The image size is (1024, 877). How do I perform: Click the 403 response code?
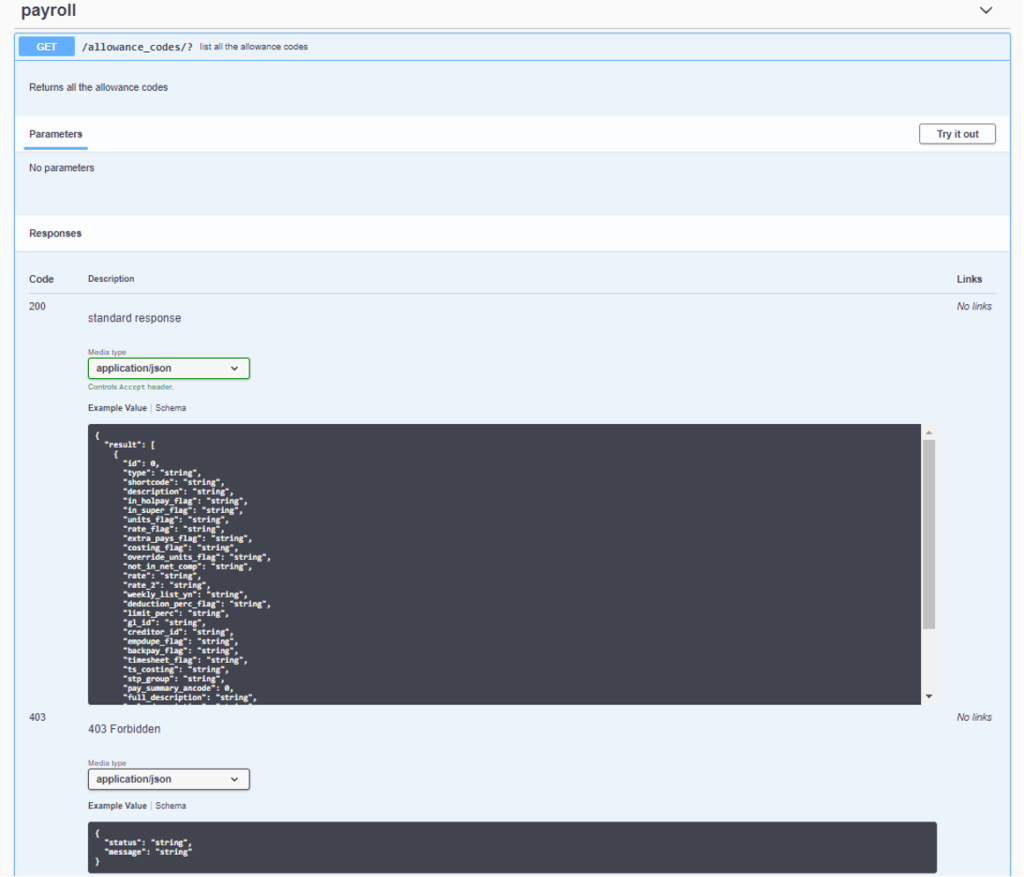click(37, 717)
